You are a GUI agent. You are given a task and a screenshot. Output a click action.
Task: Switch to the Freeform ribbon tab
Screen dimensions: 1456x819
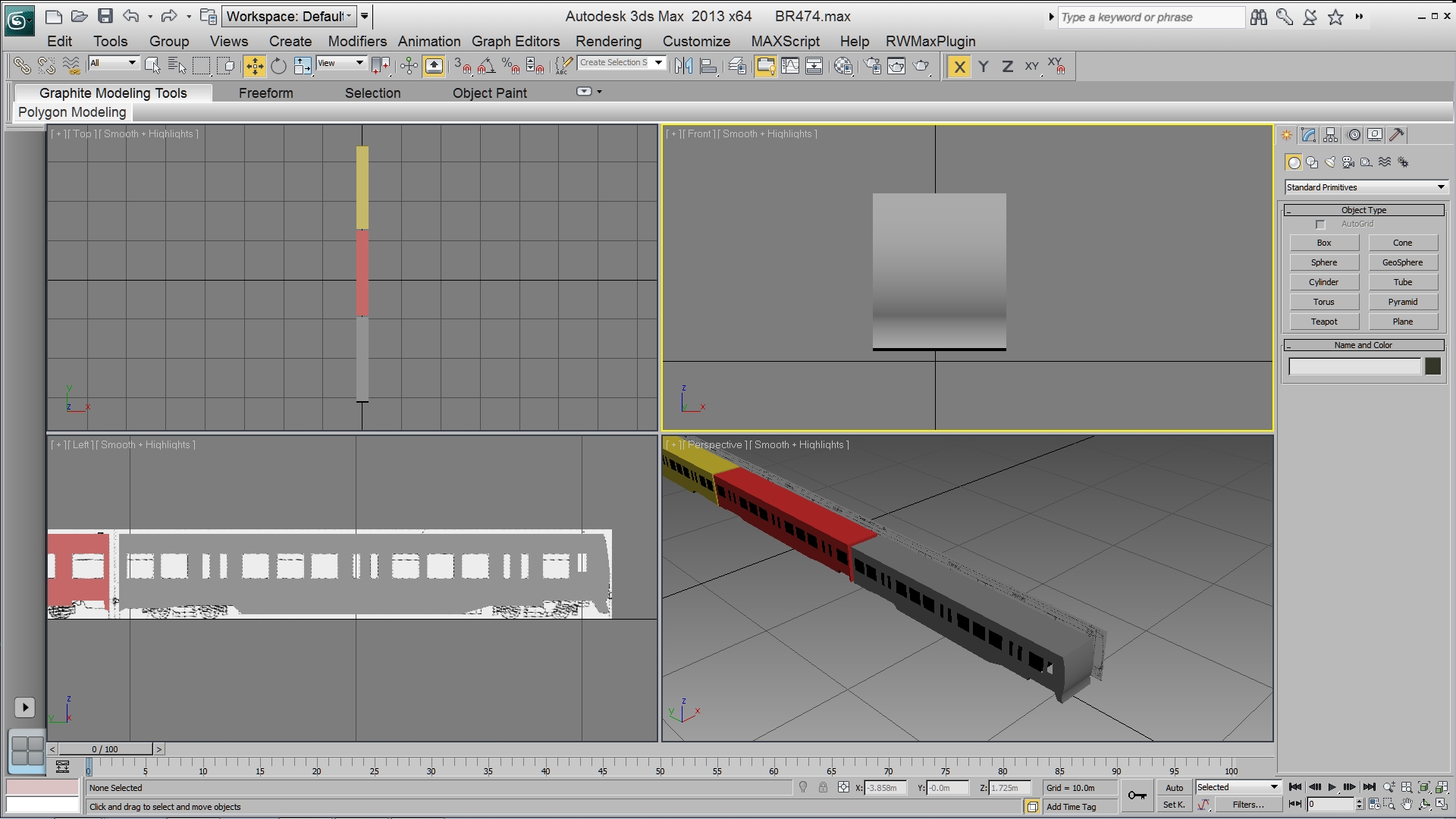(x=265, y=93)
